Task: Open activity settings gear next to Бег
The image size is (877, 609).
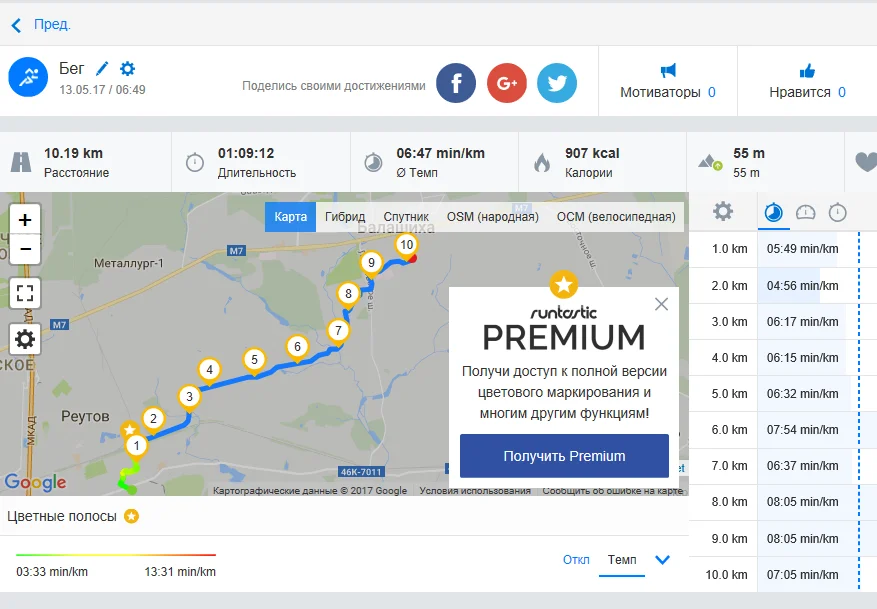Action: click(x=128, y=69)
